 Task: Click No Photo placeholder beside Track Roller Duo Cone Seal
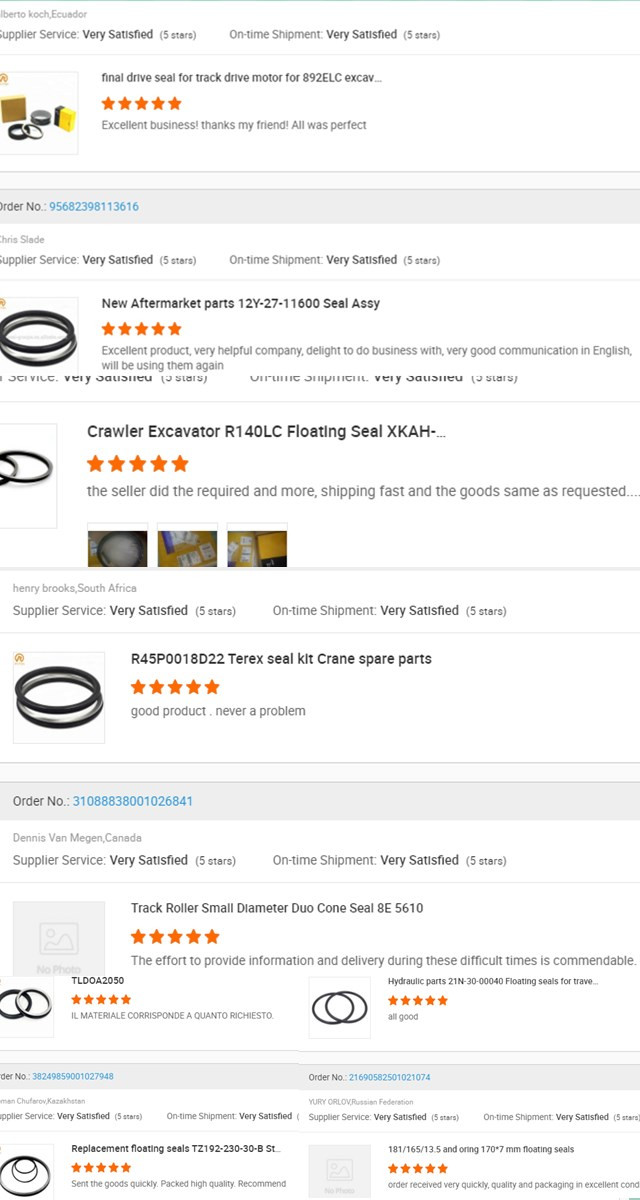point(58,940)
